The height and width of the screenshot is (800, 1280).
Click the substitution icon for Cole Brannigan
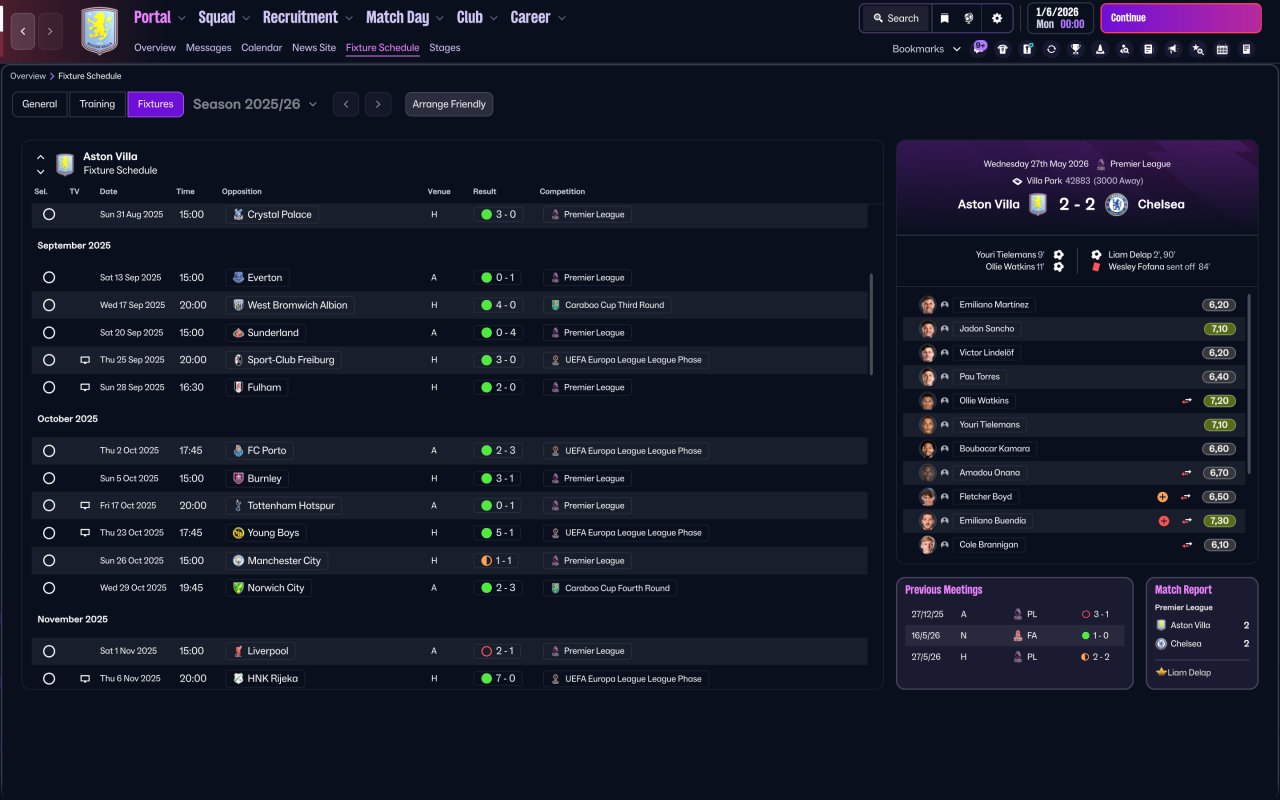click(1187, 545)
